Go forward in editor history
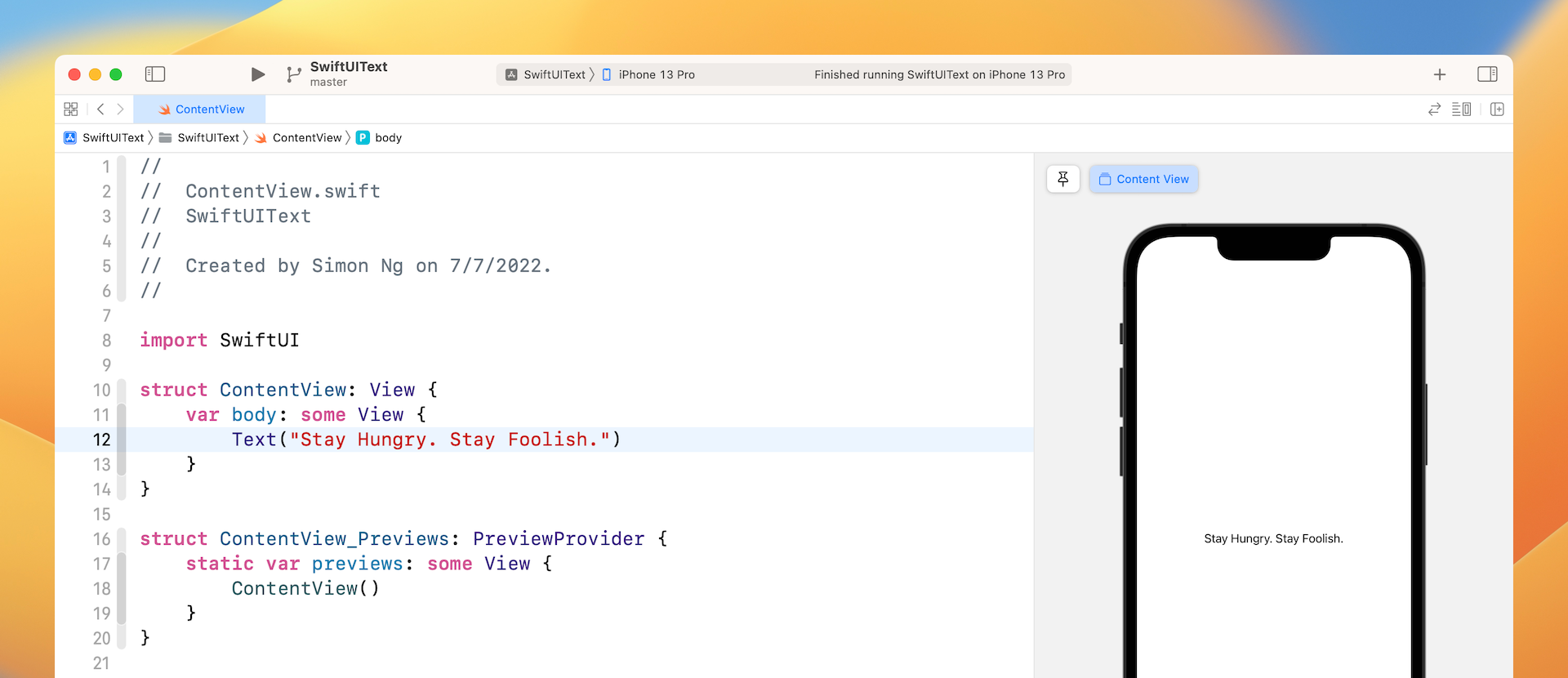Image resolution: width=1568 pixels, height=678 pixels. [120, 109]
